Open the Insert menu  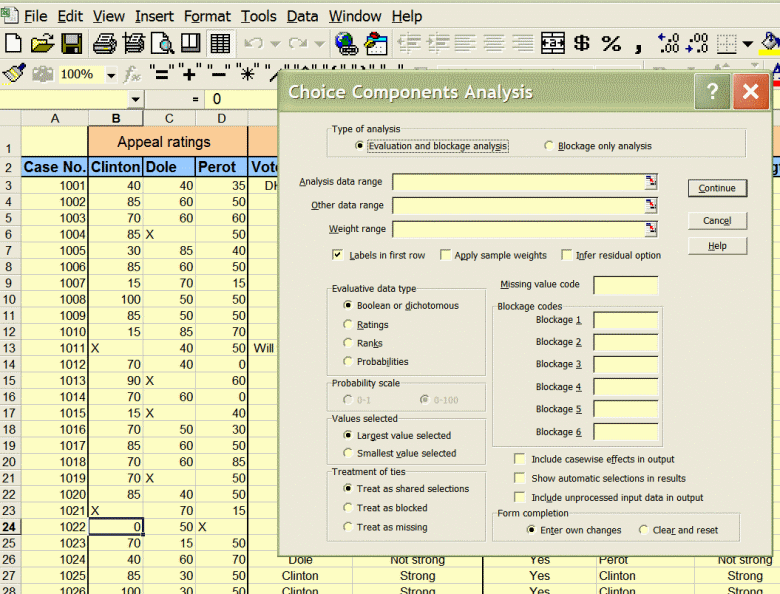pyautogui.click(x=154, y=16)
